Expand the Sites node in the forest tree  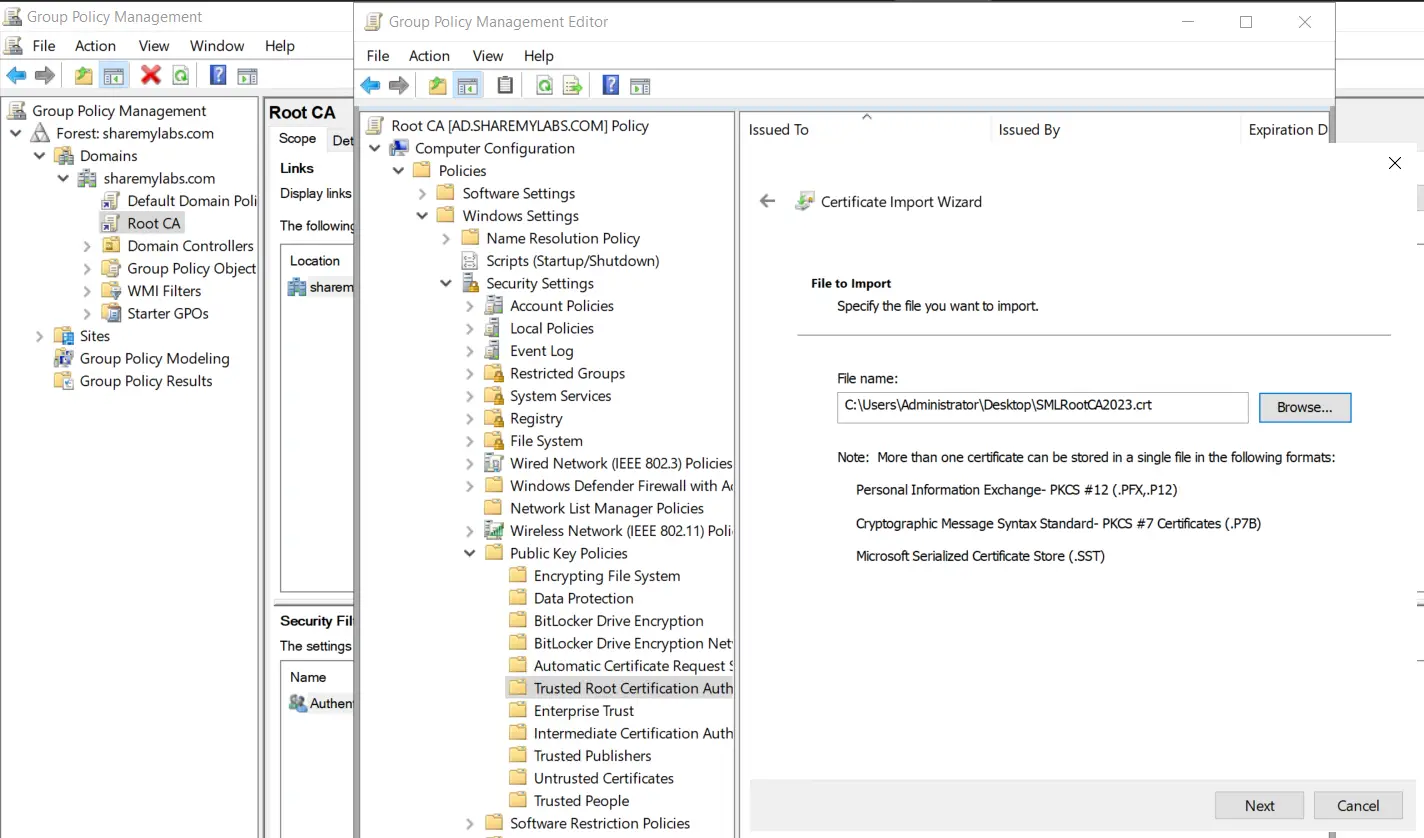pyautogui.click(x=40, y=336)
